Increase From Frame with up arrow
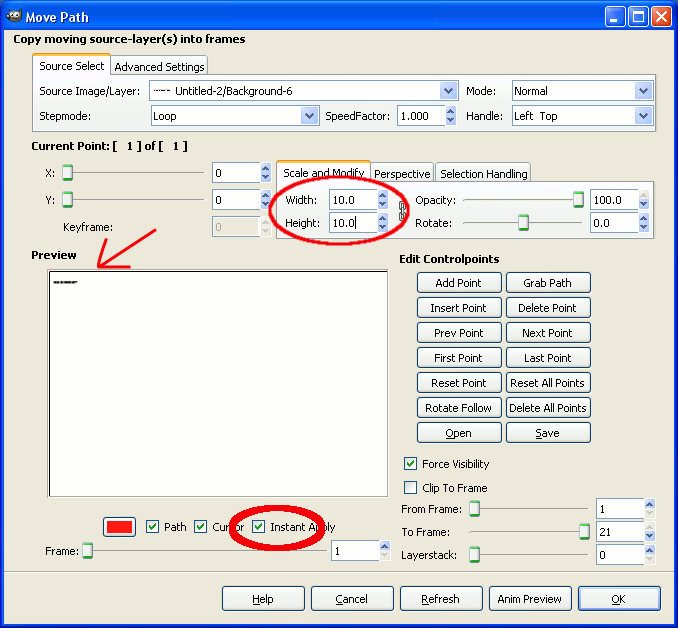678x628 pixels. 649,504
